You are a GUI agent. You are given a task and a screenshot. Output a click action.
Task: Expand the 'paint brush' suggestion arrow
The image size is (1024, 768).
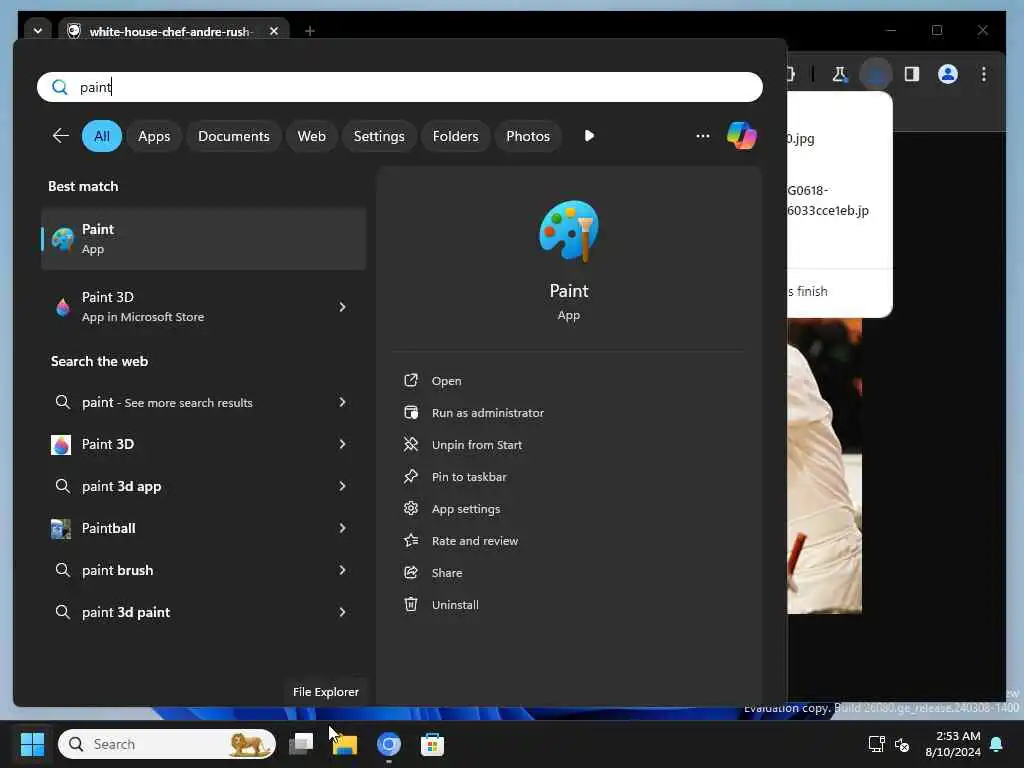342,570
